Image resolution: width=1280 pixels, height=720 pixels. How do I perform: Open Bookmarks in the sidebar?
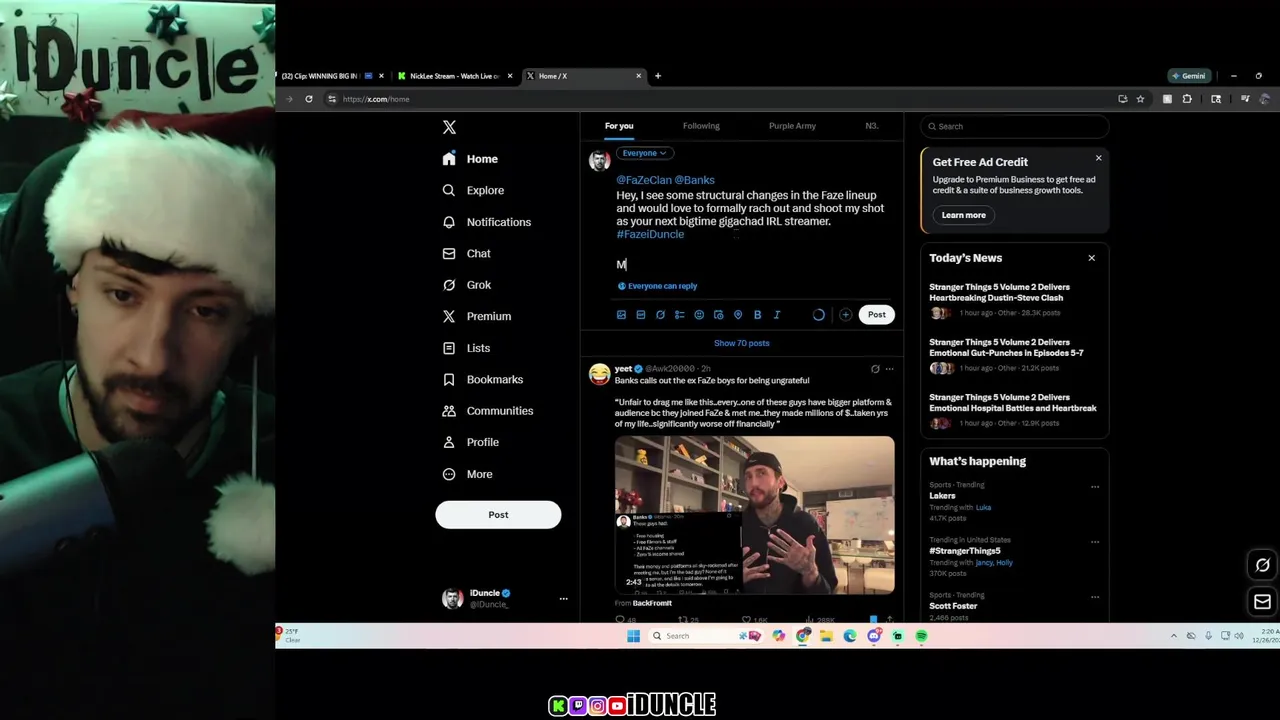click(x=483, y=379)
